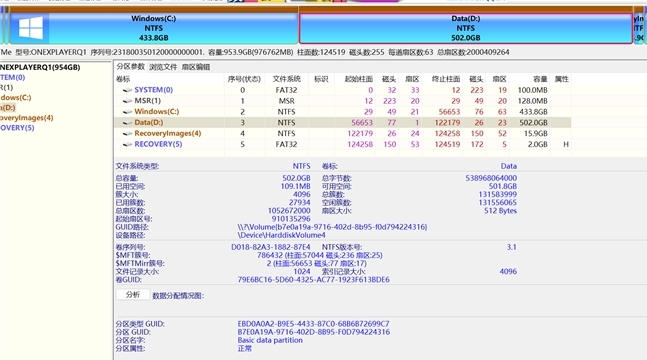Click the 分析 button

coord(133,294)
